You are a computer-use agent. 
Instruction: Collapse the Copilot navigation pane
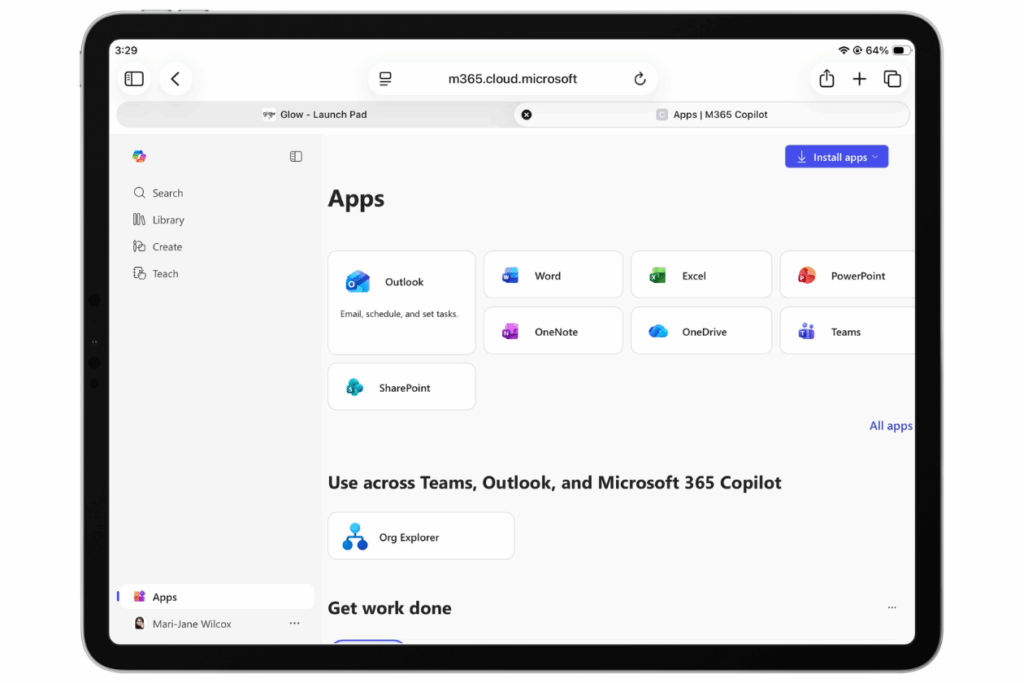tap(296, 156)
